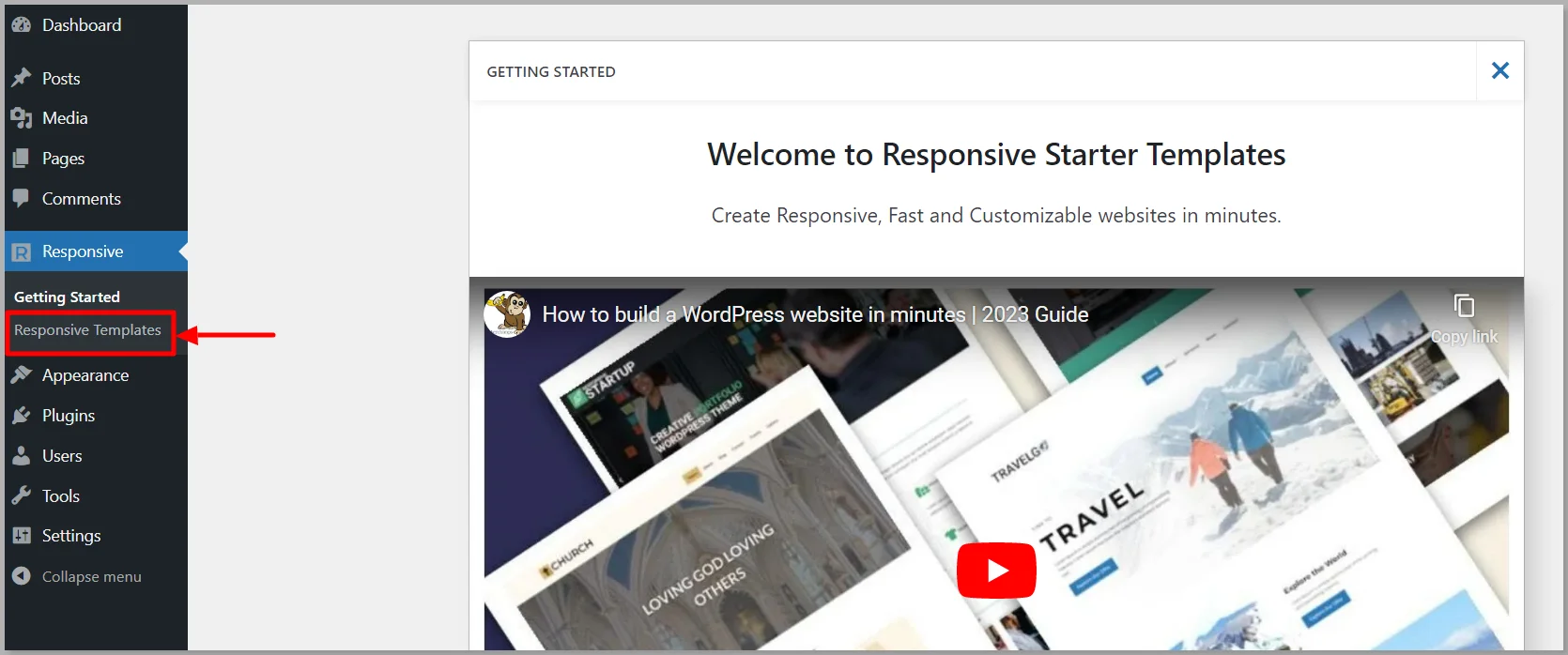
Task: Open the Settings menu
Action: 71,536
